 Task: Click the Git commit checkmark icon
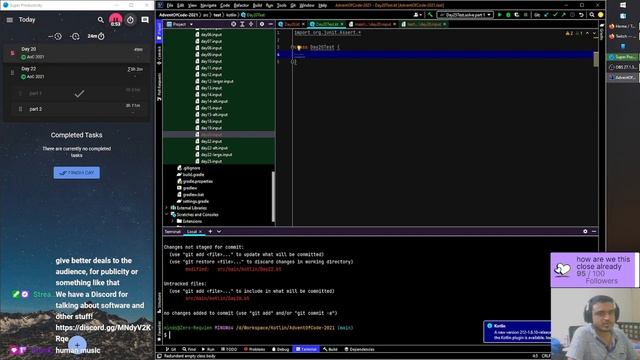point(555,15)
